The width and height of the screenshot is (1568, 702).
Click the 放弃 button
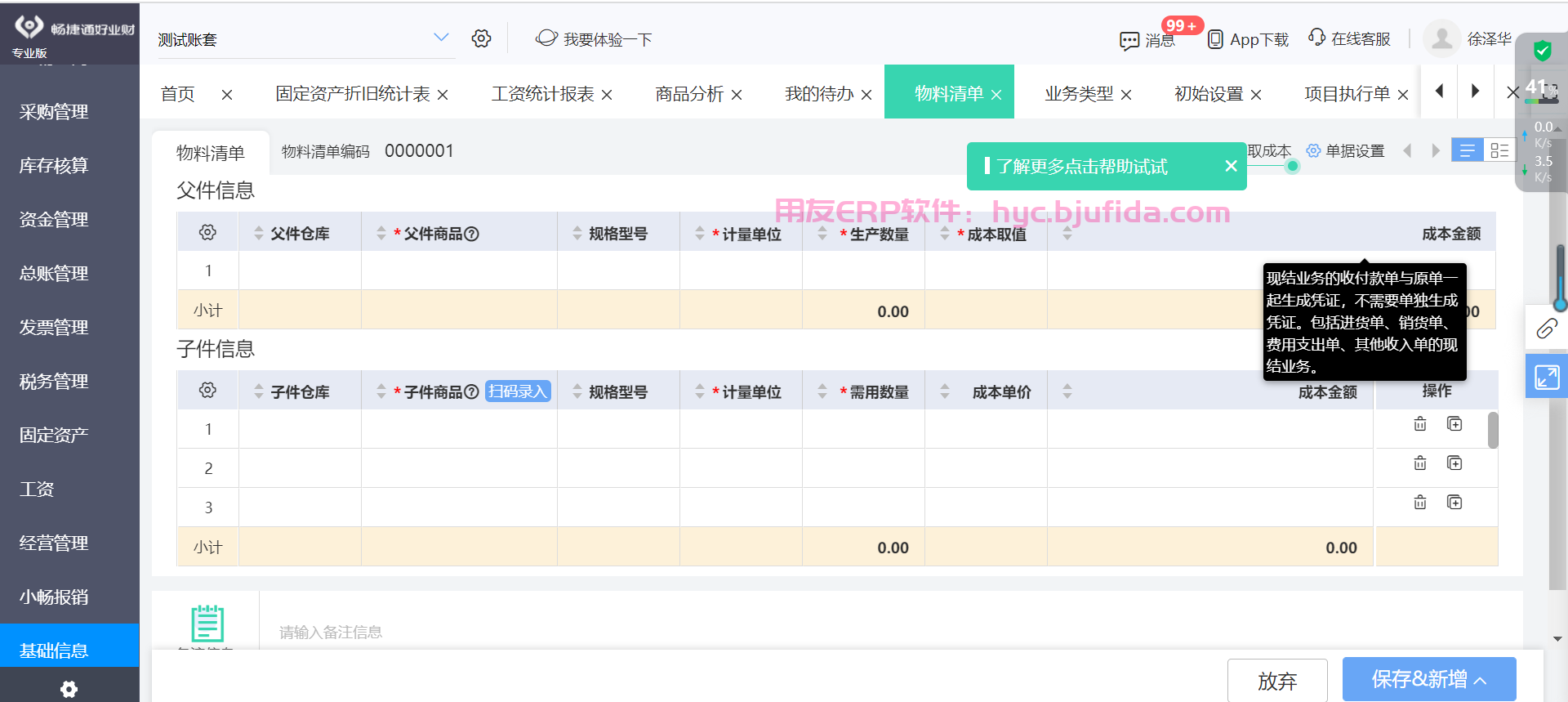coord(1277,680)
